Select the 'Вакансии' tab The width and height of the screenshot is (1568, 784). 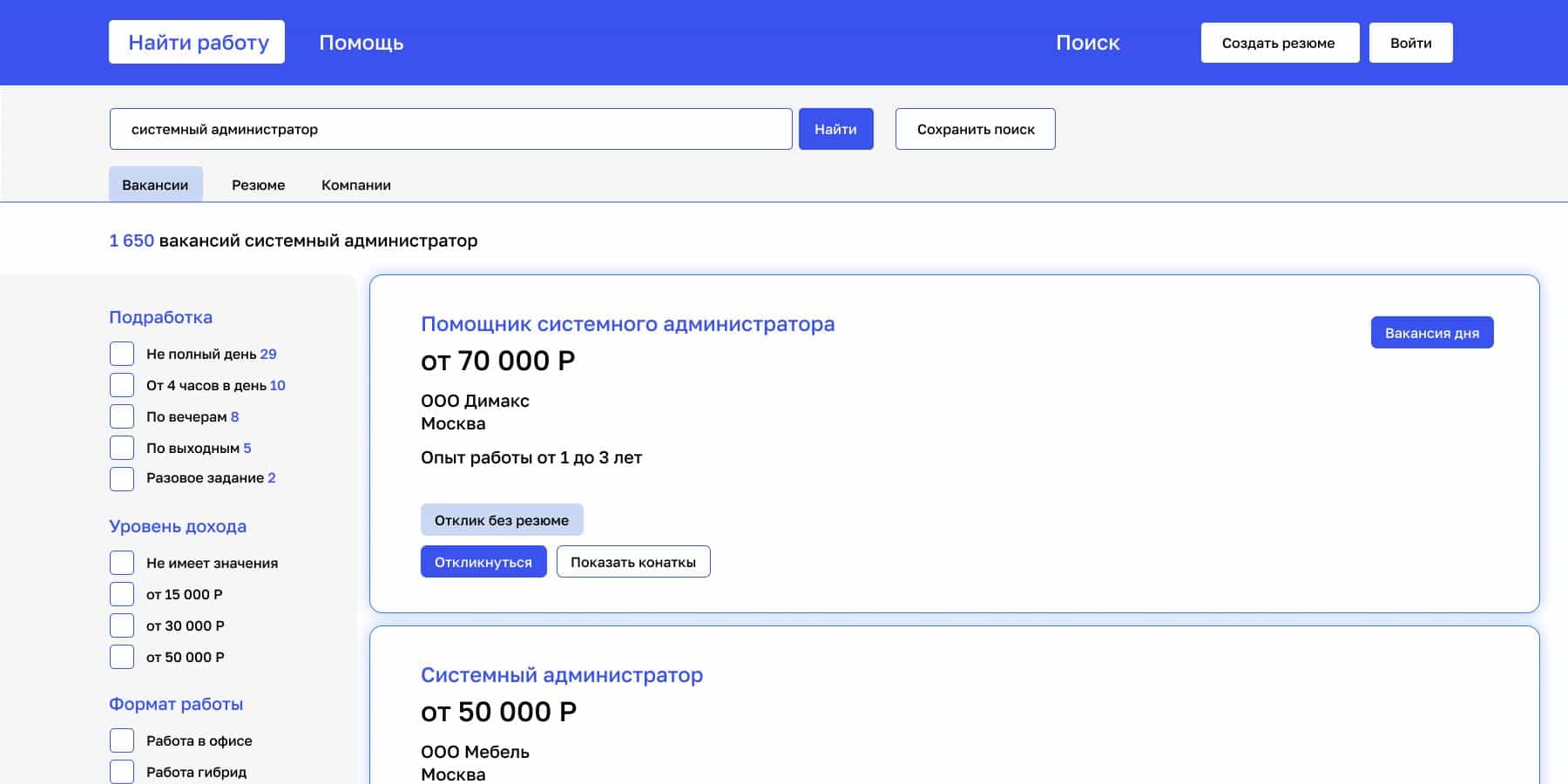pos(156,185)
